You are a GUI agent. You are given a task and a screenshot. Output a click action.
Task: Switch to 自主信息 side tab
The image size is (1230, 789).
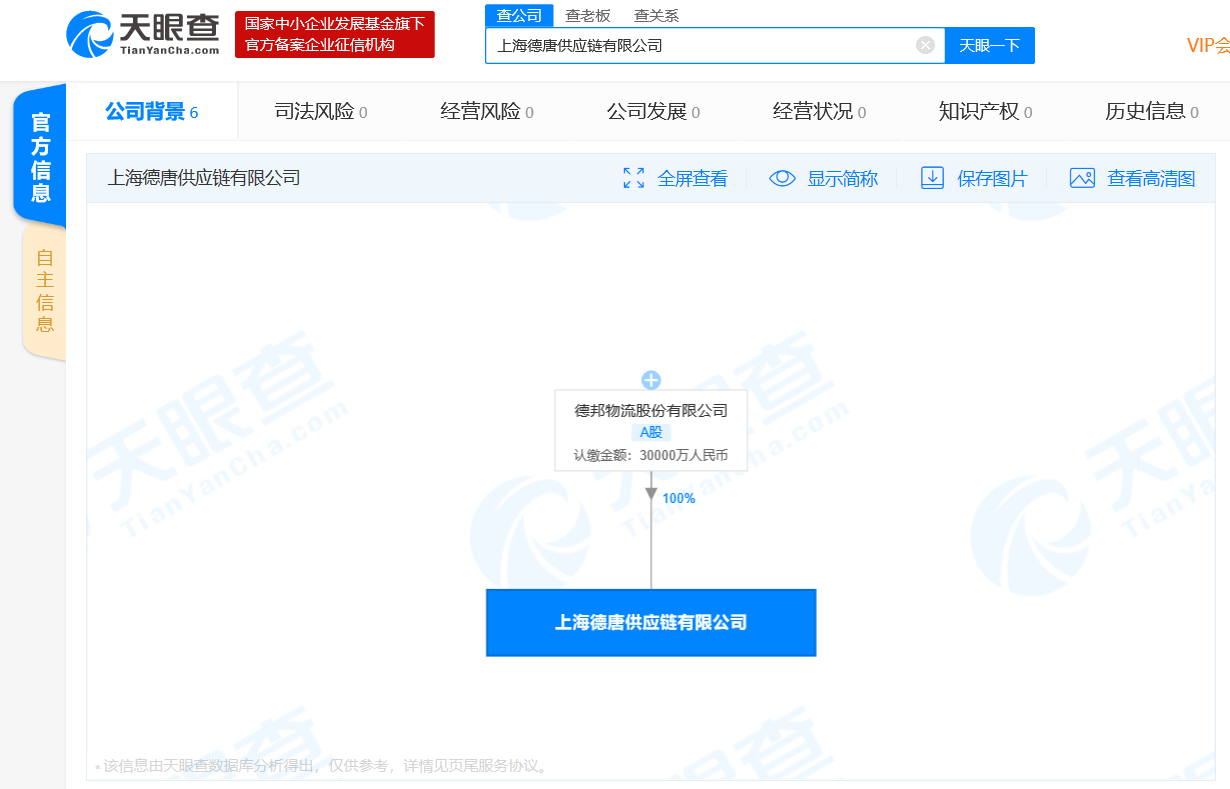44,291
